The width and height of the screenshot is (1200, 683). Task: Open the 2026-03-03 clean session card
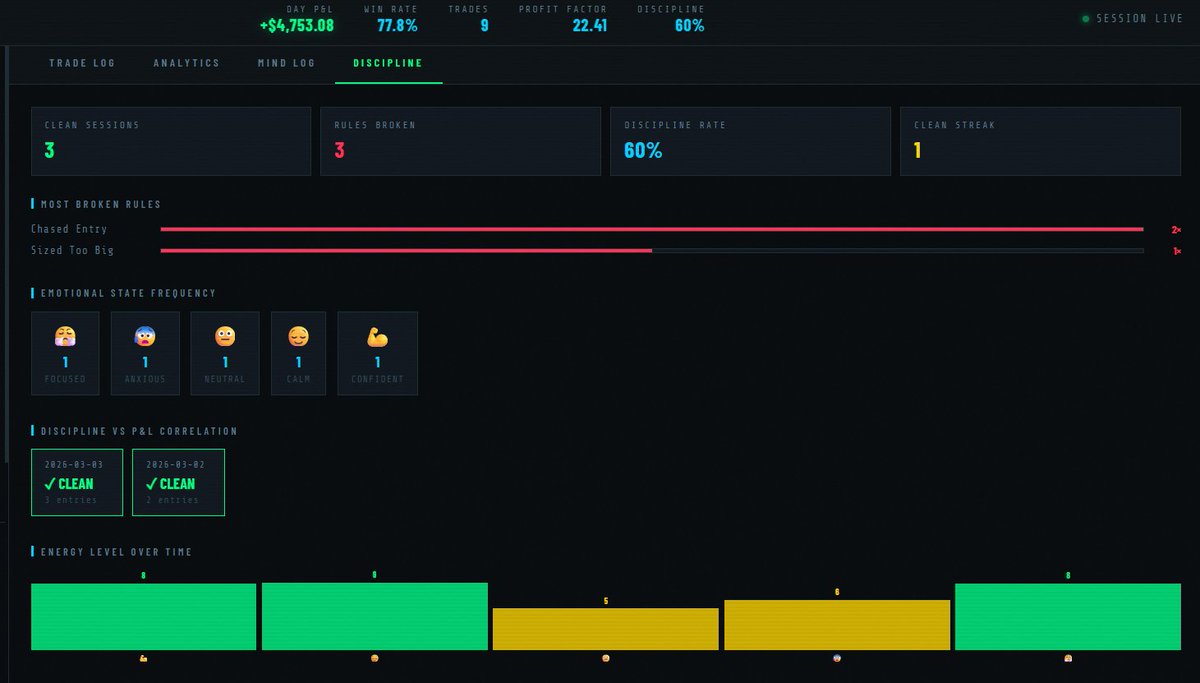click(78, 482)
